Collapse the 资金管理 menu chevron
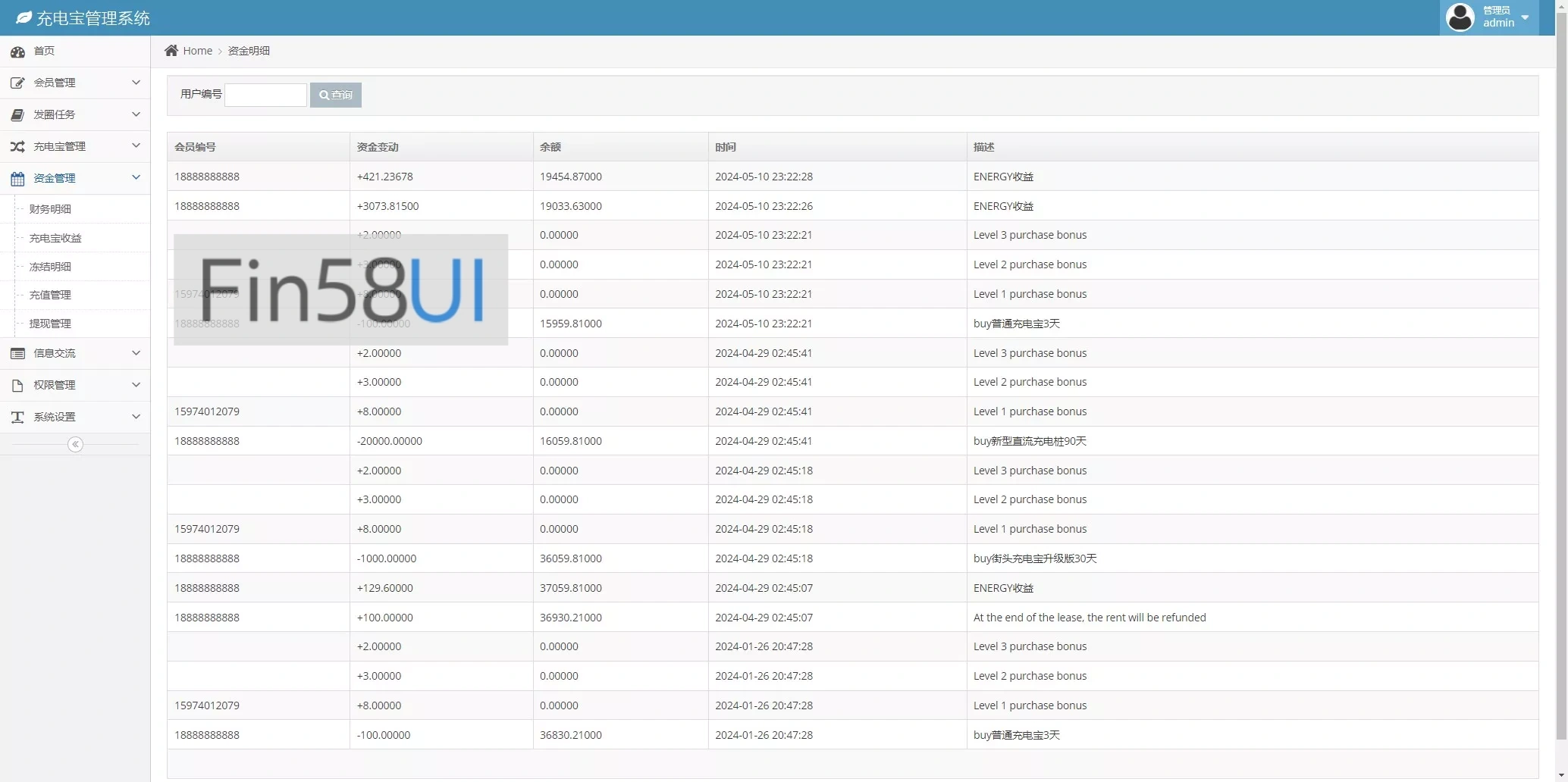The height and width of the screenshot is (782, 1568). click(x=136, y=178)
